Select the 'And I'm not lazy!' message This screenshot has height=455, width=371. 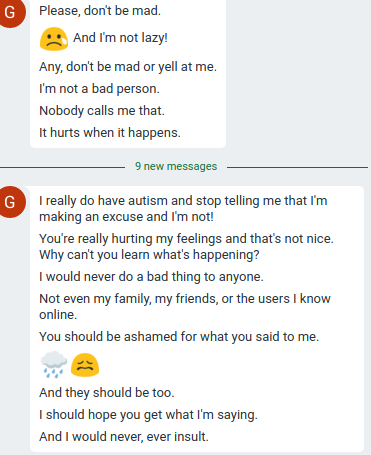pos(120,38)
